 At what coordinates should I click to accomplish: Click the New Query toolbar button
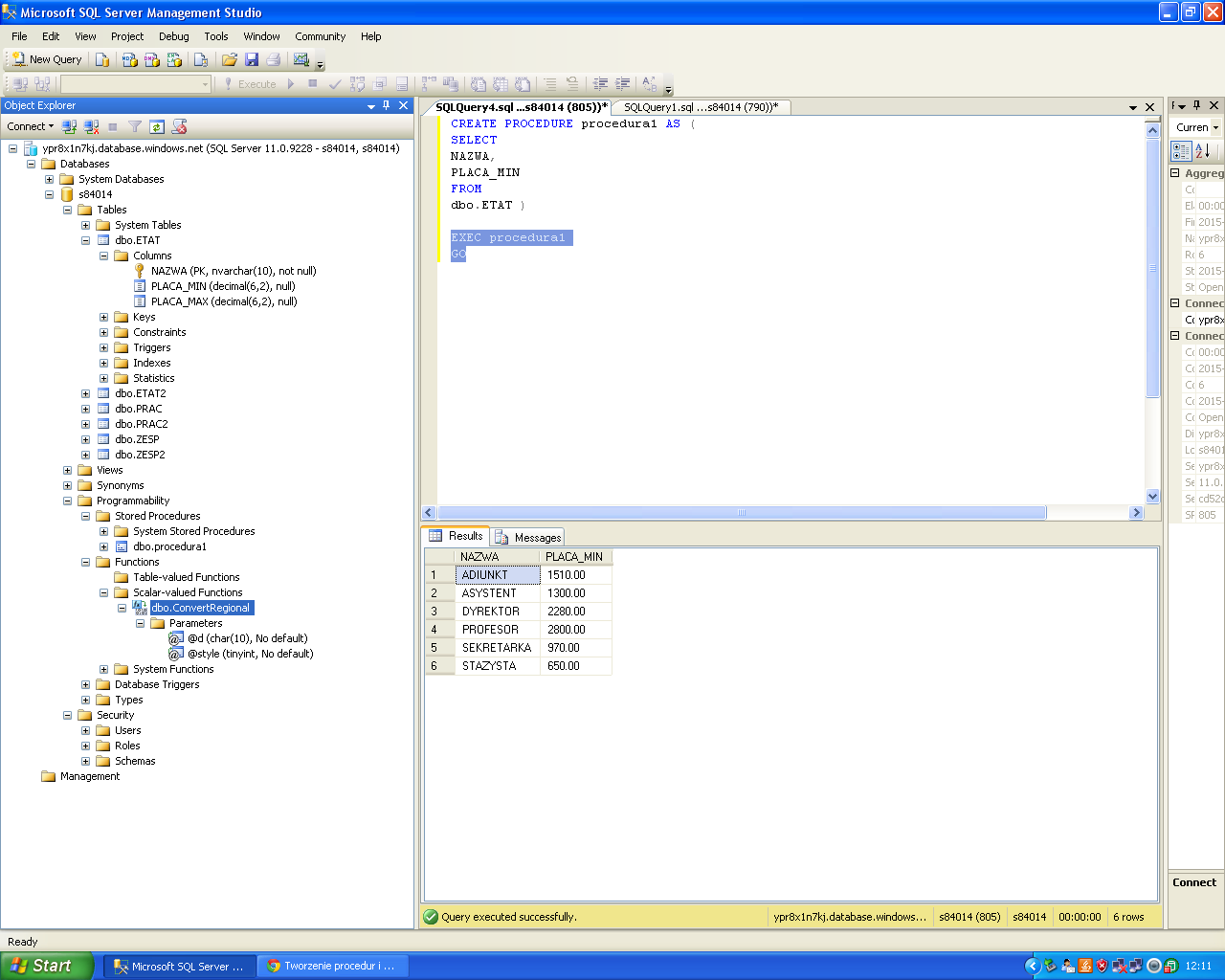47,59
